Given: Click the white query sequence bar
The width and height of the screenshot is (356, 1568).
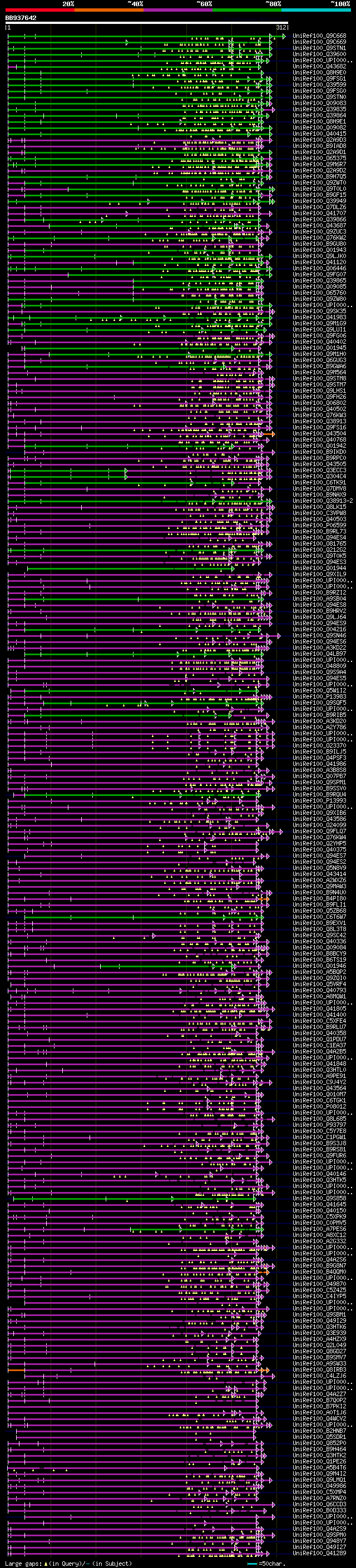Looking at the screenshot, I should pyautogui.click(x=147, y=23).
